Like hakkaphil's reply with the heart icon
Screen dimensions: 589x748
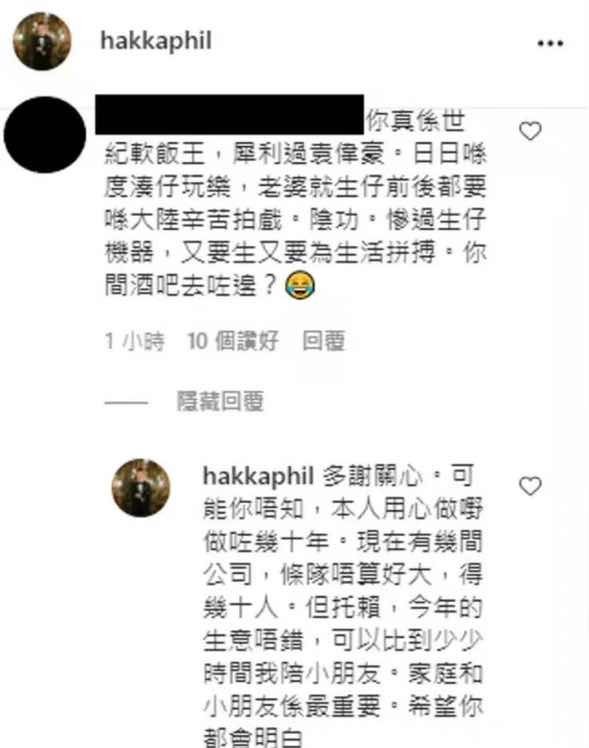coord(530,486)
